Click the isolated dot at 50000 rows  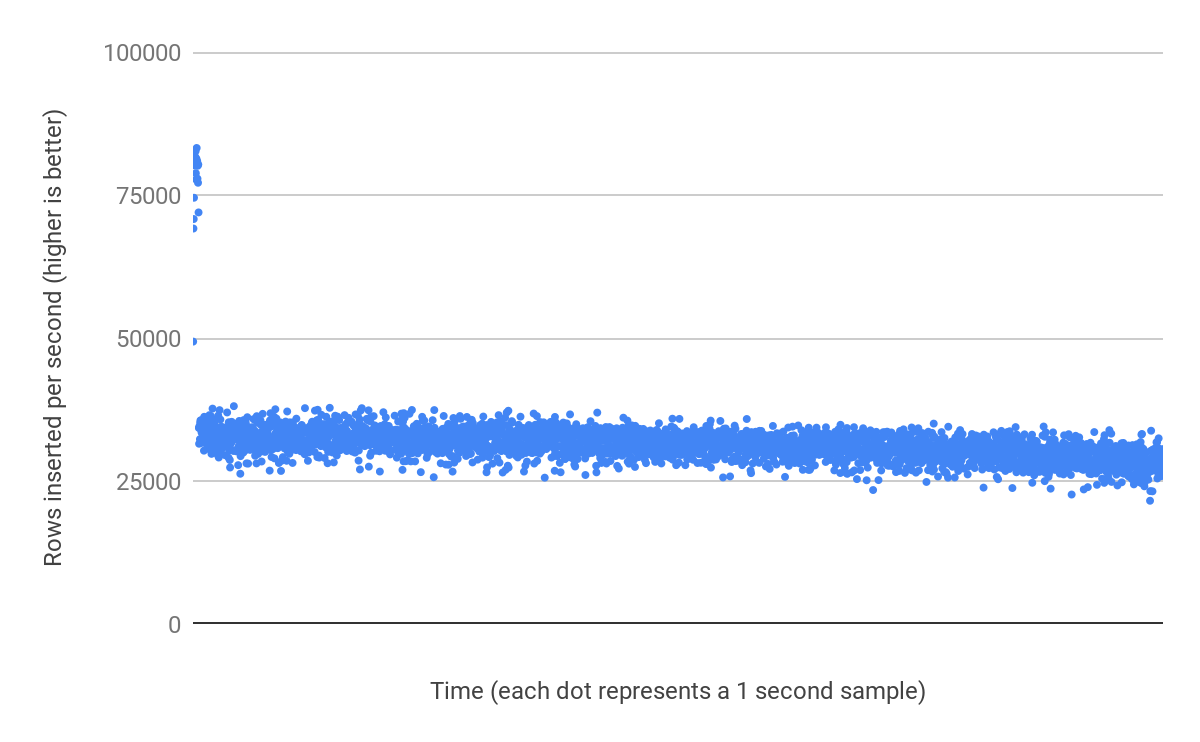point(193,341)
